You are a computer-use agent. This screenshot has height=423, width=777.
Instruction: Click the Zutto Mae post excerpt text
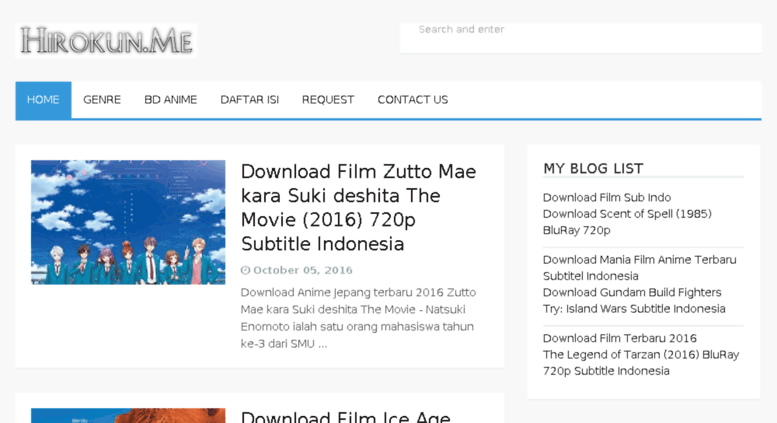(x=358, y=318)
